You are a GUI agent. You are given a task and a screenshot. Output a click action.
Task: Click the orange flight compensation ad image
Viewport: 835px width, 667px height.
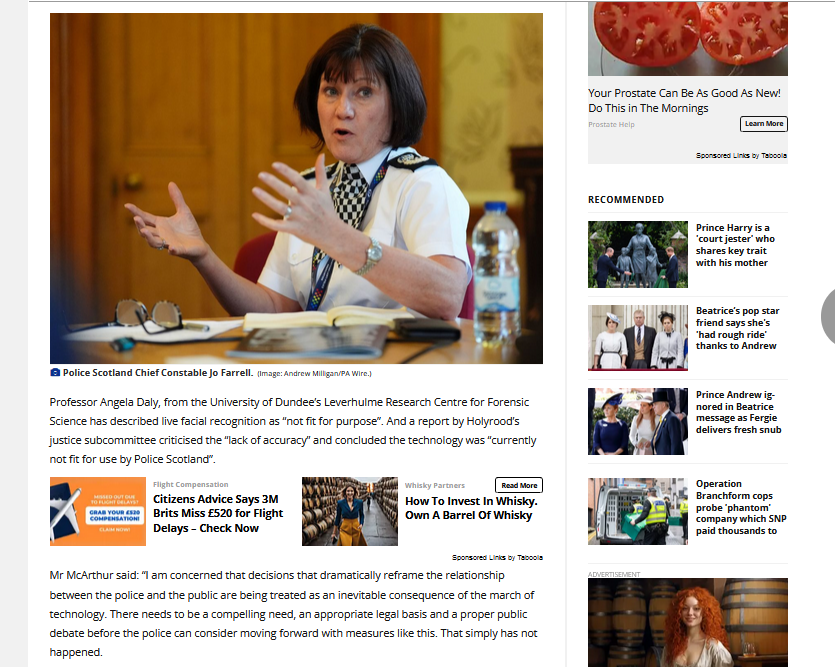[98, 511]
